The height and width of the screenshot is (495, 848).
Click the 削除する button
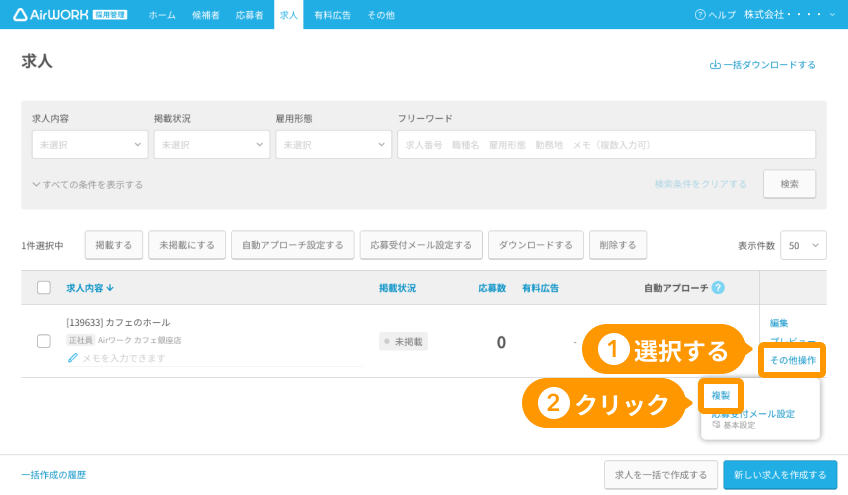(618, 245)
